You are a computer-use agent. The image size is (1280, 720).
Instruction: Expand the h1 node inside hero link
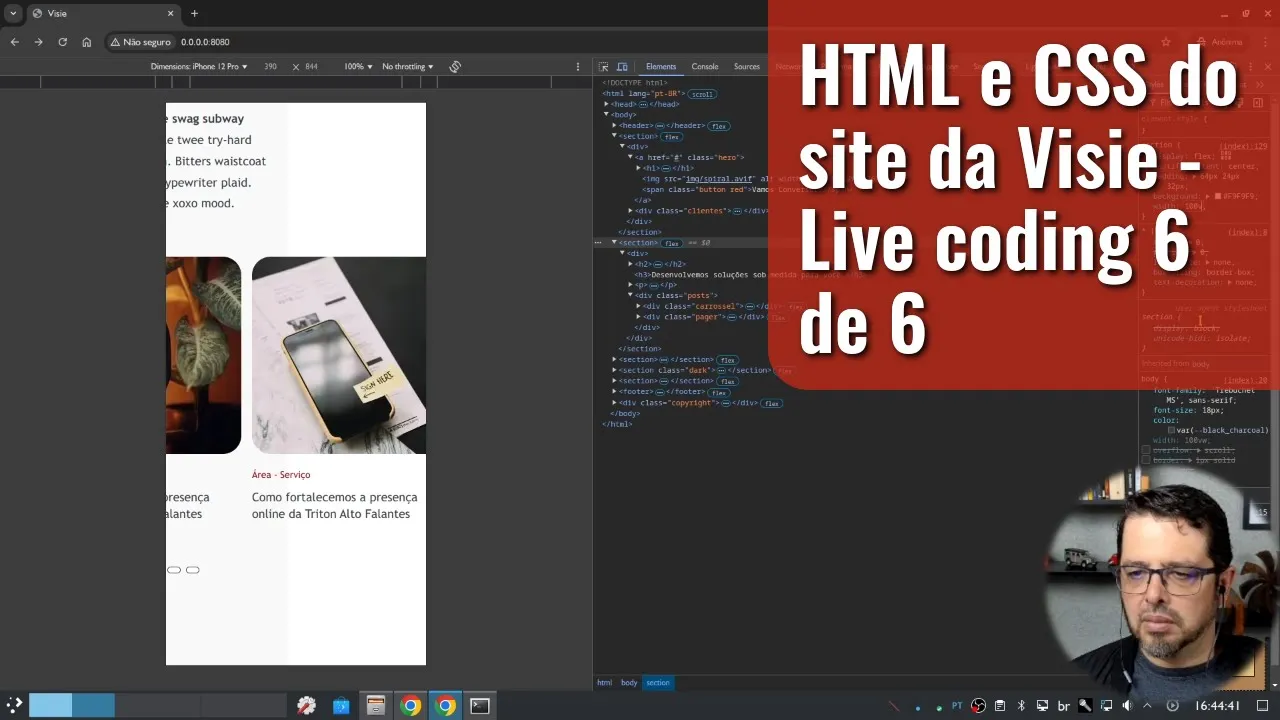click(x=639, y=168)
